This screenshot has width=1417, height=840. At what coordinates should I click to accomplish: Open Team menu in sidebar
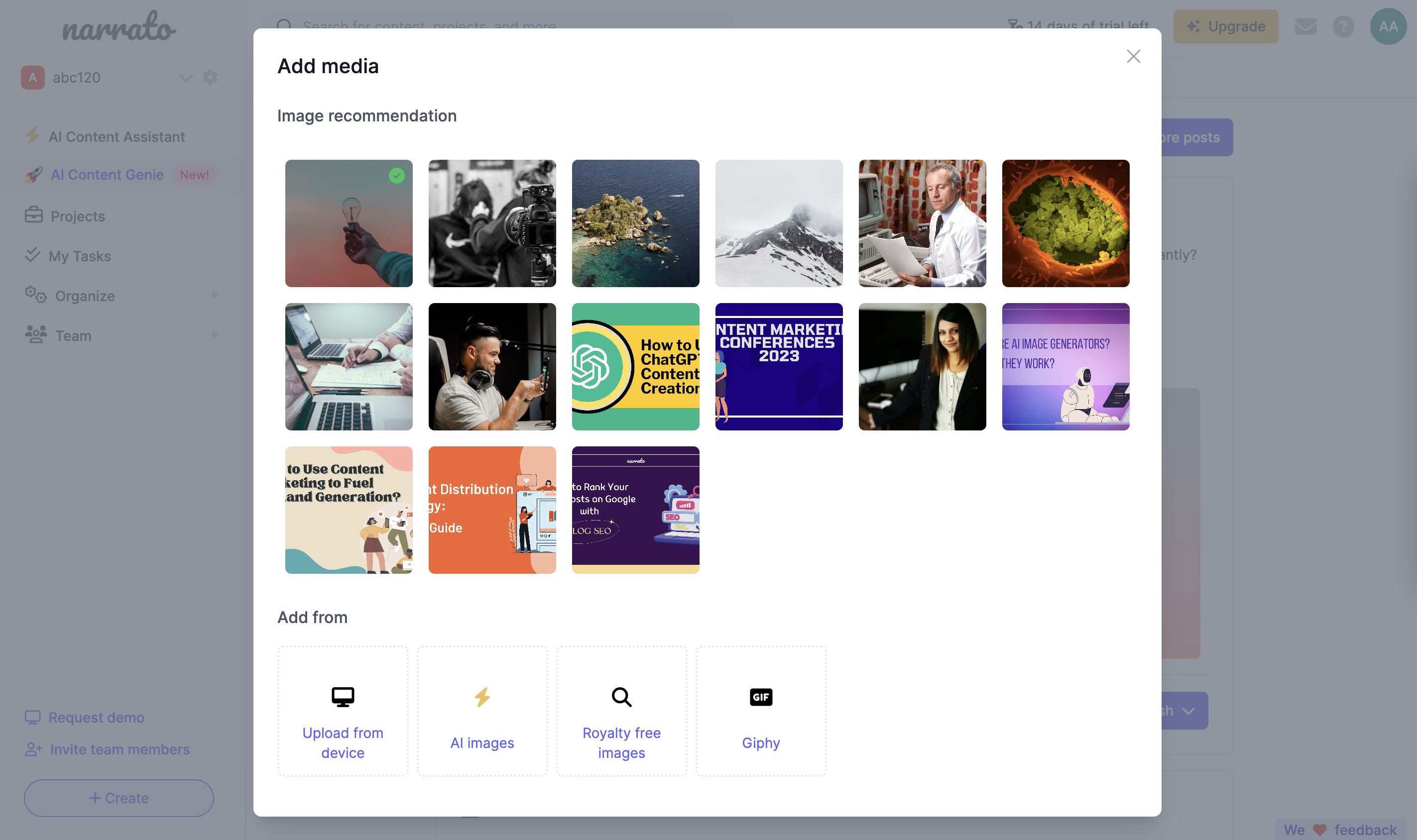pos(73,336)
